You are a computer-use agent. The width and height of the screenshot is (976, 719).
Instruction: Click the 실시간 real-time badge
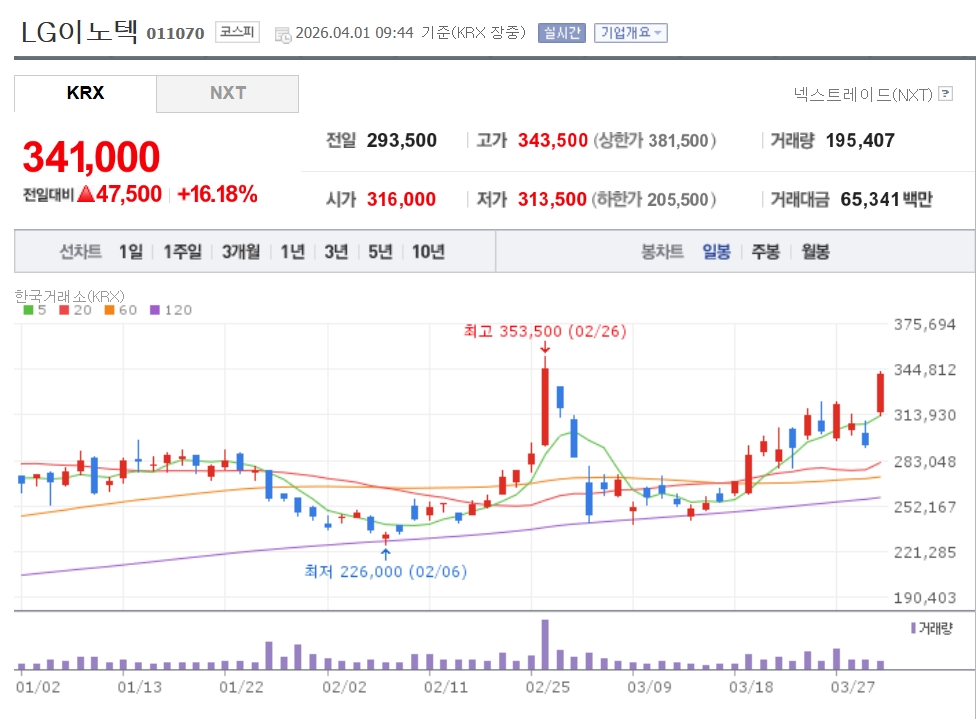pyautogui.click(x=561, y=33)
